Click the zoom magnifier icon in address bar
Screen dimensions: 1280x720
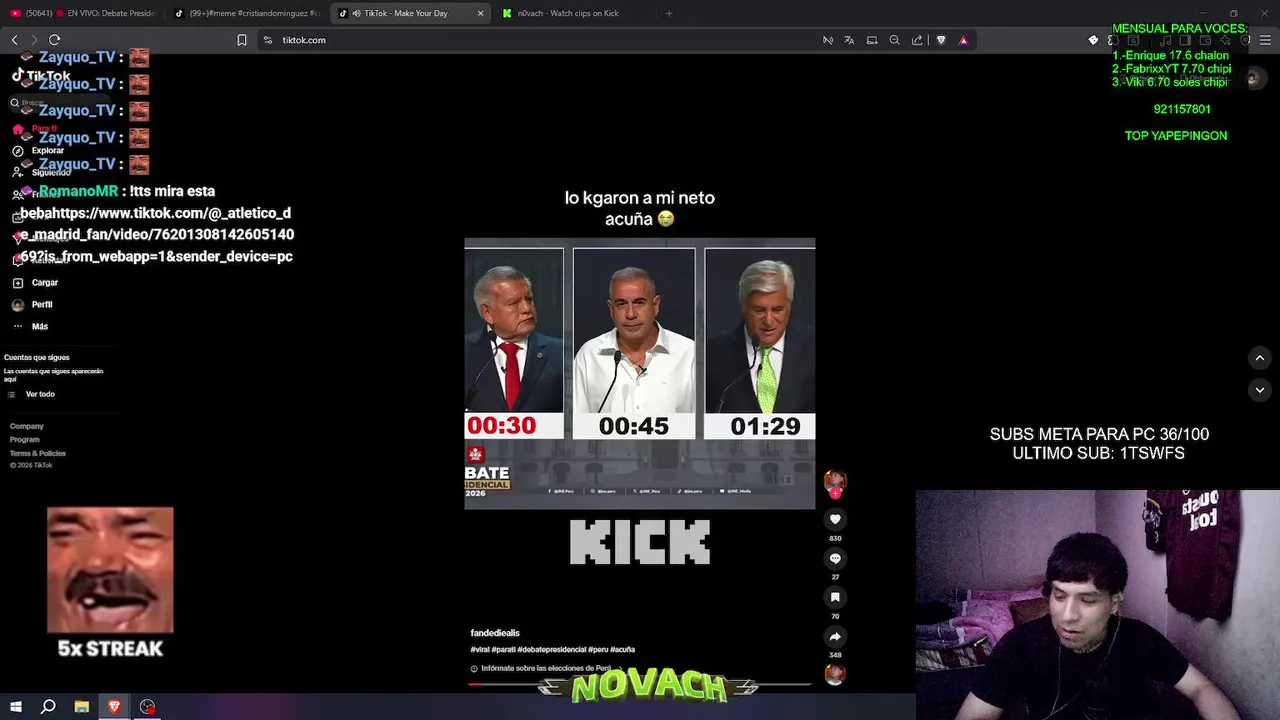(x=894, y=40)
